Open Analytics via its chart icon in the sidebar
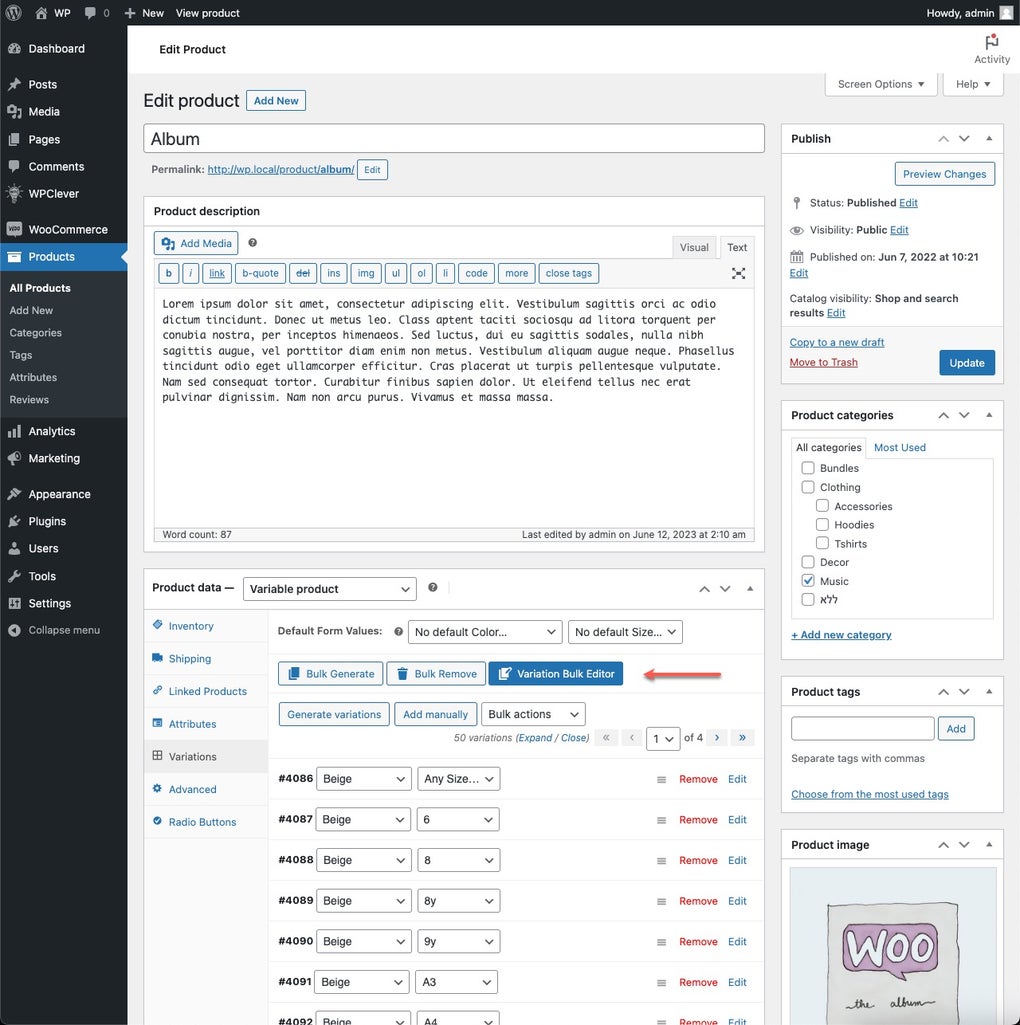The image size is (1020, 1025). point(14,430)
